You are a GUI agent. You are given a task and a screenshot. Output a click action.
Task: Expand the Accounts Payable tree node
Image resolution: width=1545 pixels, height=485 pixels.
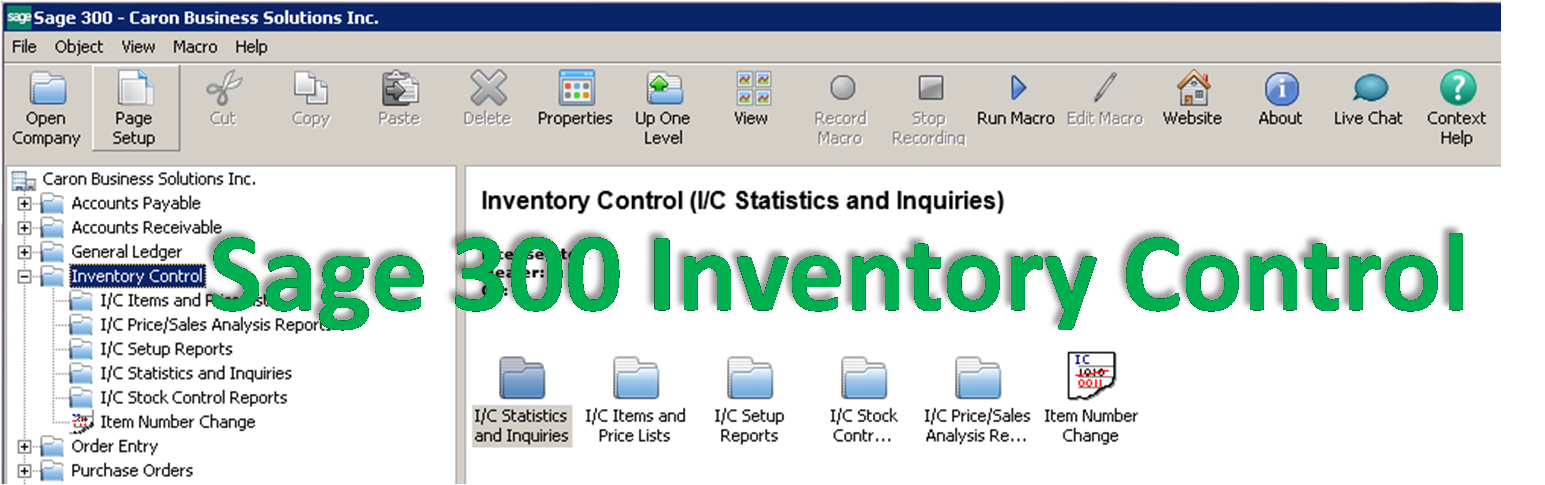pyautogui.click(x=25, y=203)
